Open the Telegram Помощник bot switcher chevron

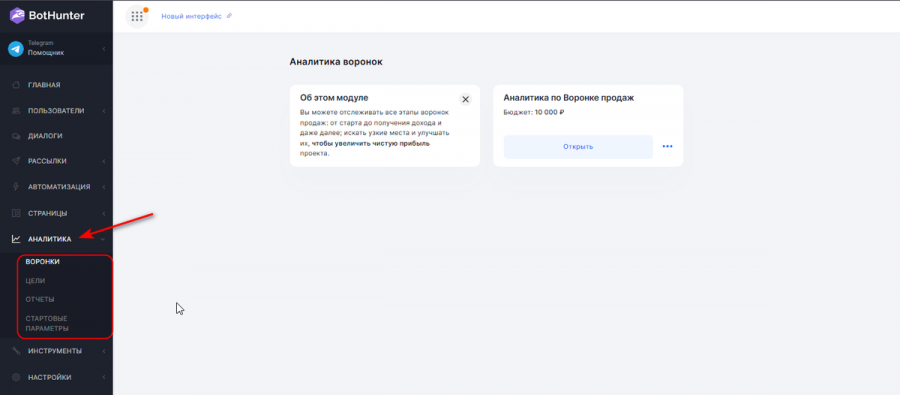click(x=104, y=49)
